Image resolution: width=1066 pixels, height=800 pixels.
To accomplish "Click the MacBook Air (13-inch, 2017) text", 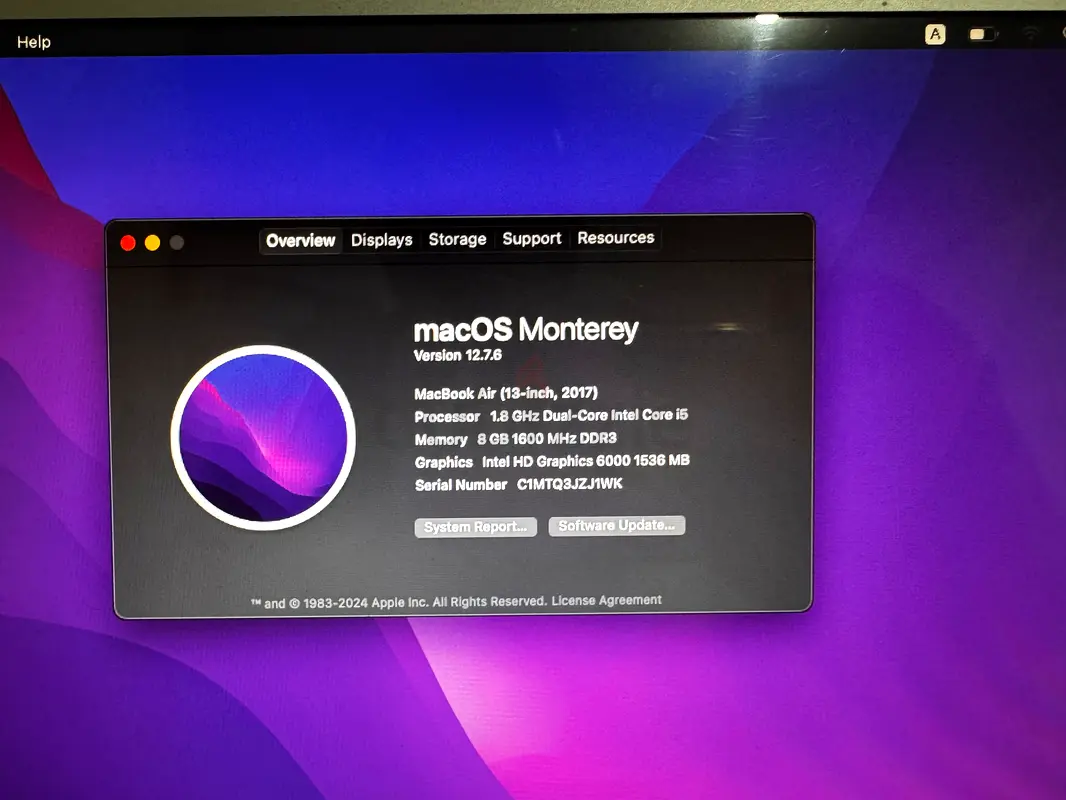I will tap(506, 393).
